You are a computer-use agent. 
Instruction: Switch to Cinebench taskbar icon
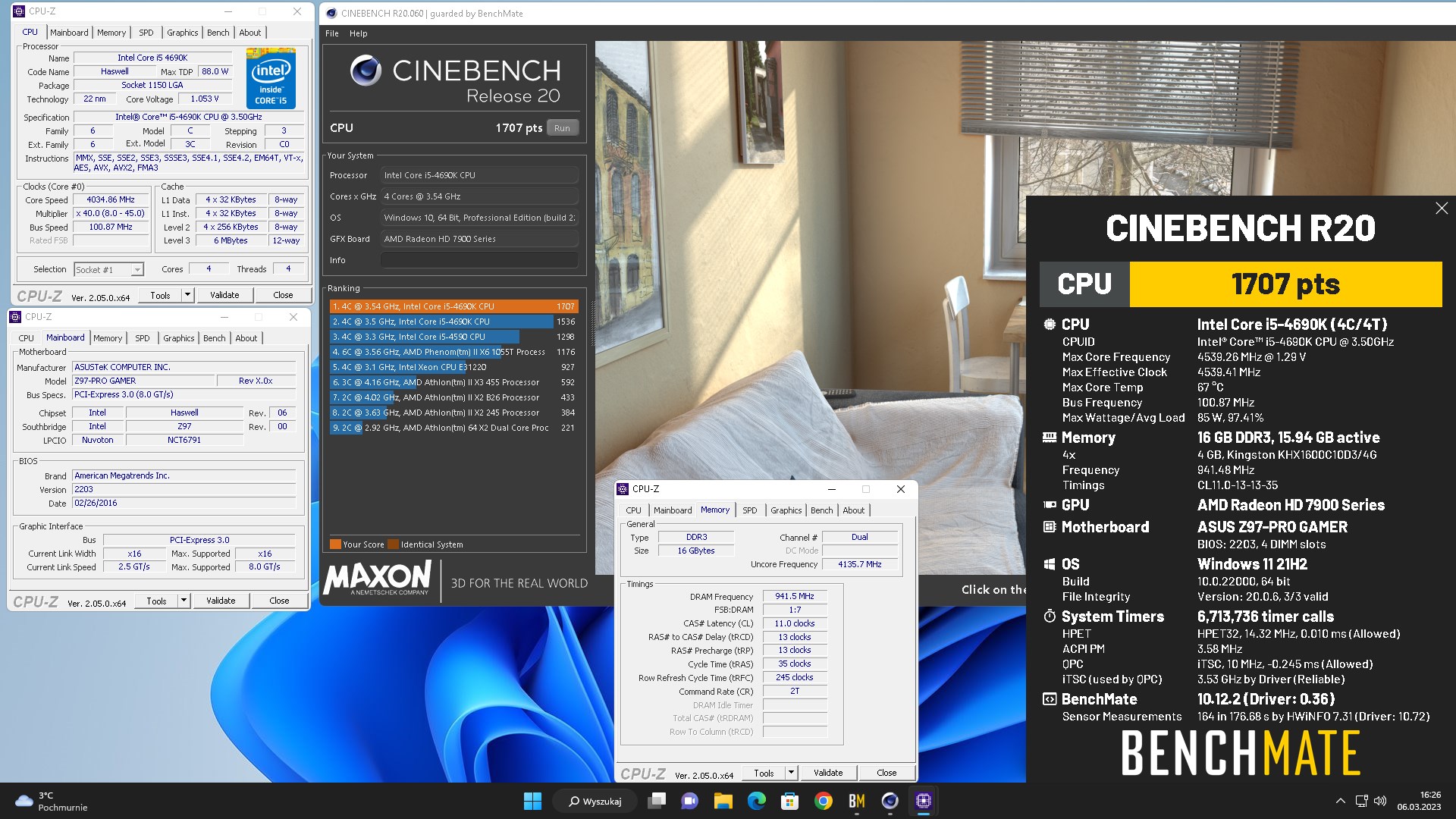tap(890, 801)
